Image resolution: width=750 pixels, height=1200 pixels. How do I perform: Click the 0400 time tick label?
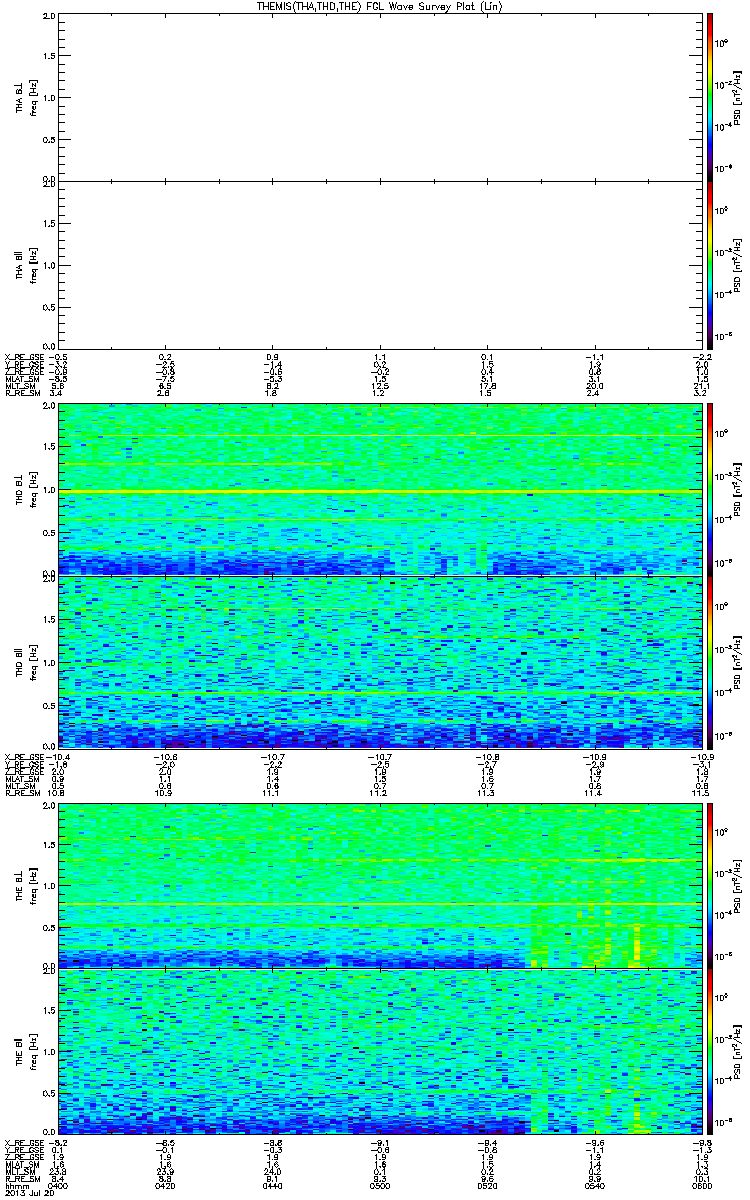60,1185
